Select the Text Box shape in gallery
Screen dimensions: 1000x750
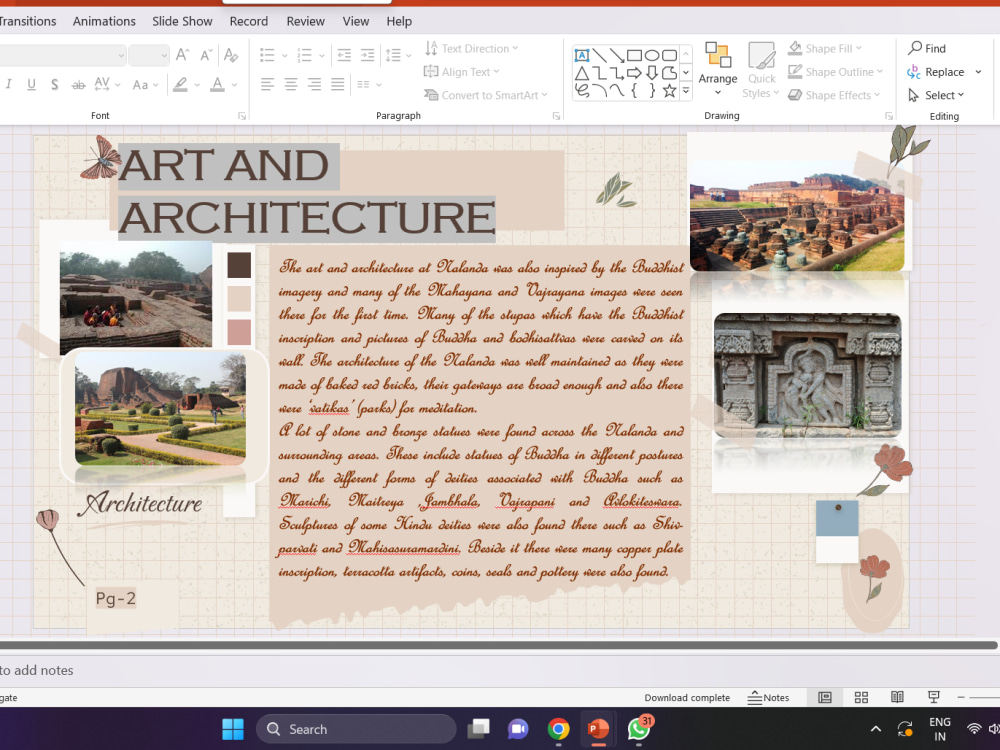(x=582, y=55)
